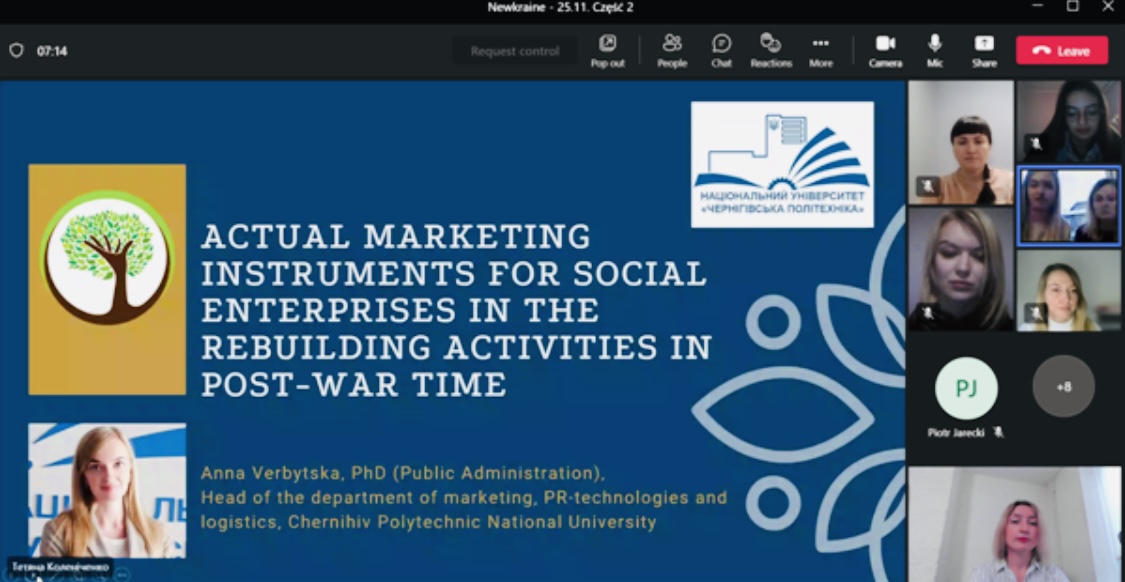
Task: Click the shield security icon
Action: tap(16, 50)
